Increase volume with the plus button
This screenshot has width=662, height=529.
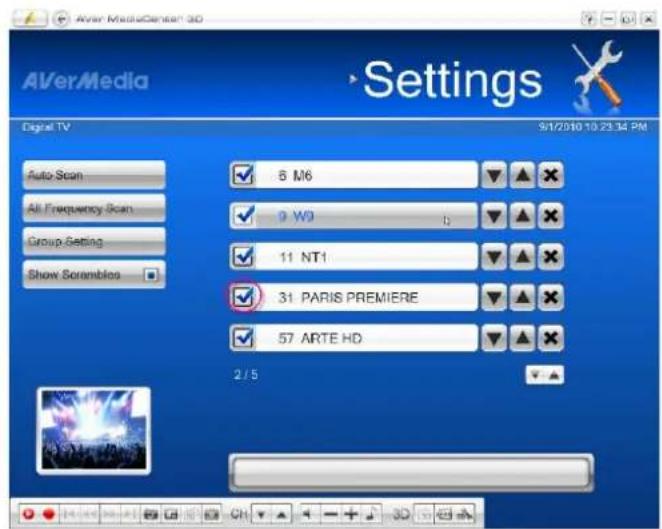[x=351, y=514]
